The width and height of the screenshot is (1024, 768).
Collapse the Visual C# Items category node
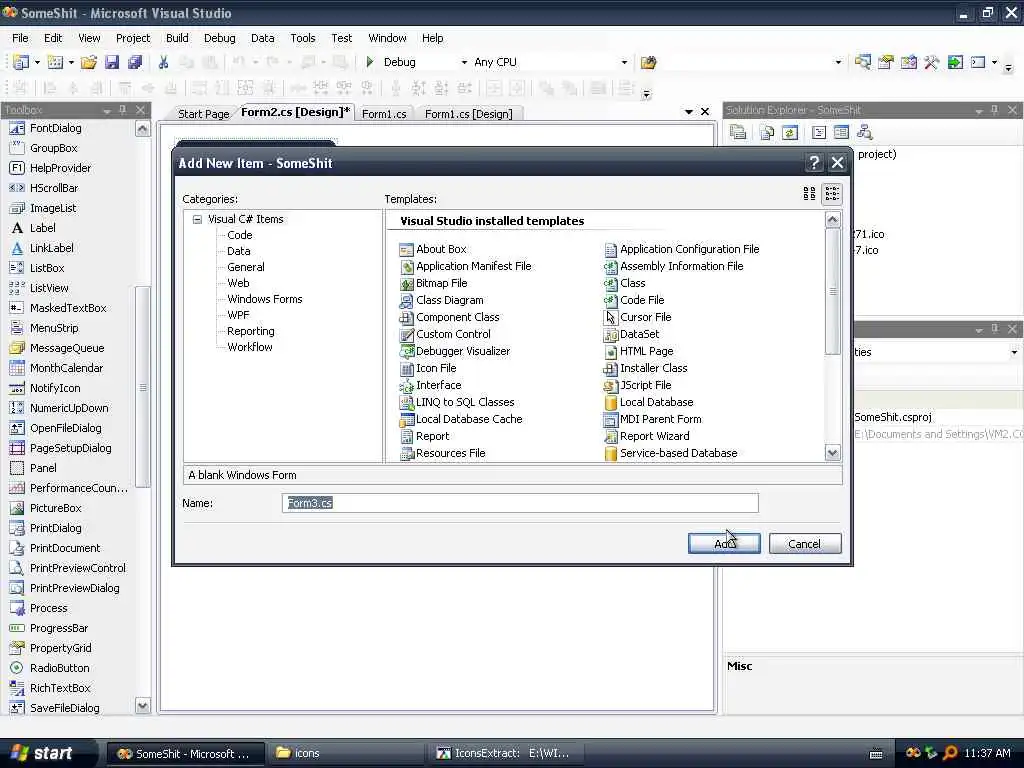pos(197,219)
